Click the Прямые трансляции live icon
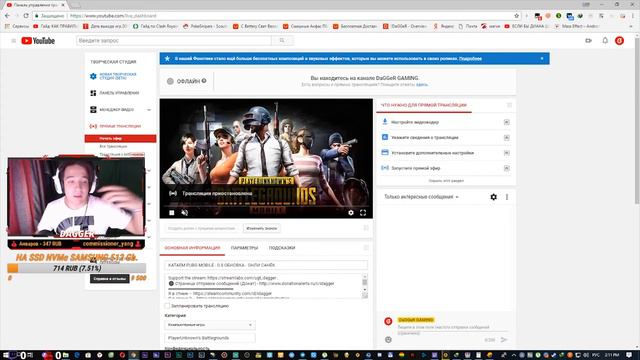 click(x=93, y=126)
